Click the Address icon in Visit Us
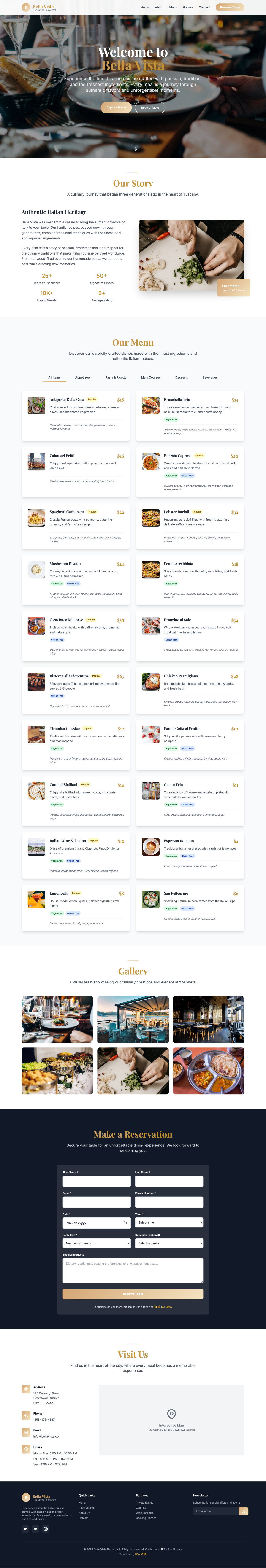This screenshot has height=1568, width=266. tap(26, 1389)
